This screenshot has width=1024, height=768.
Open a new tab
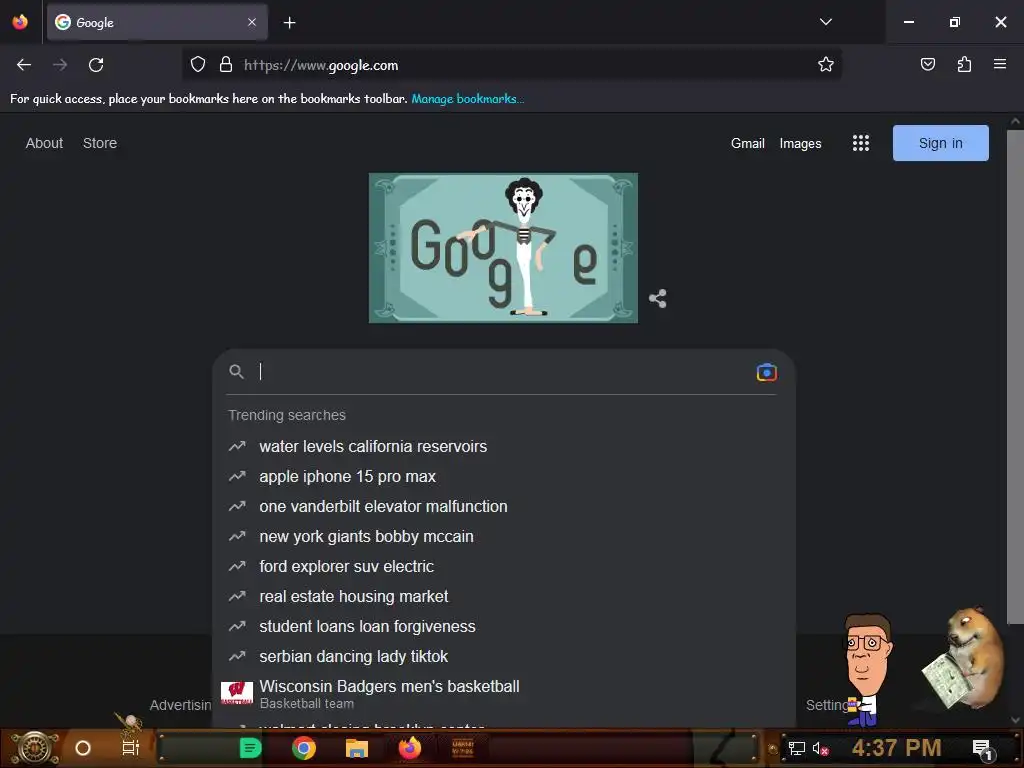tap(289, 23)
